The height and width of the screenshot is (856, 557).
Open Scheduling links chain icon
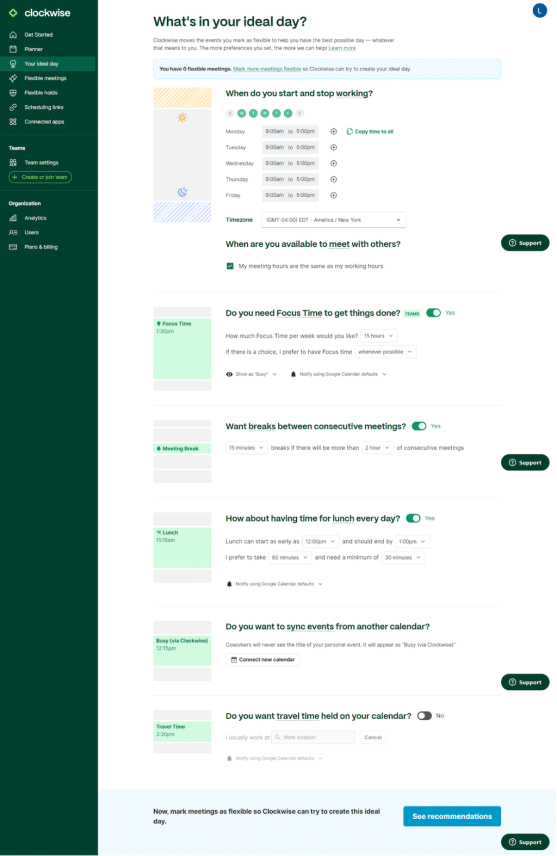13,107
